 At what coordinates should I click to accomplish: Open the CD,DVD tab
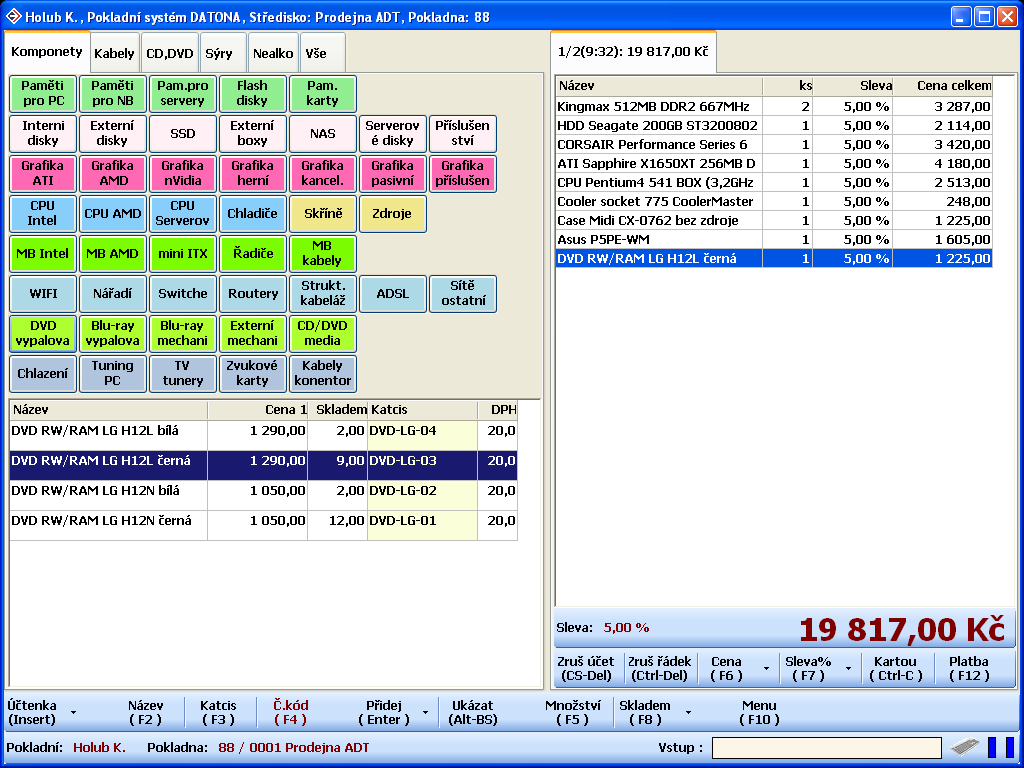tap(170, 54)
